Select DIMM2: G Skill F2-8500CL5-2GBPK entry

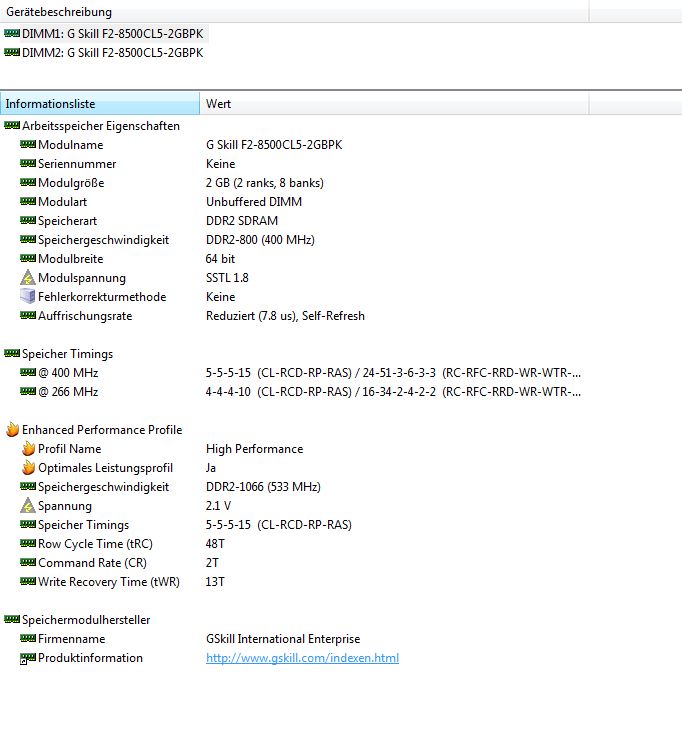tap(112, 52)
